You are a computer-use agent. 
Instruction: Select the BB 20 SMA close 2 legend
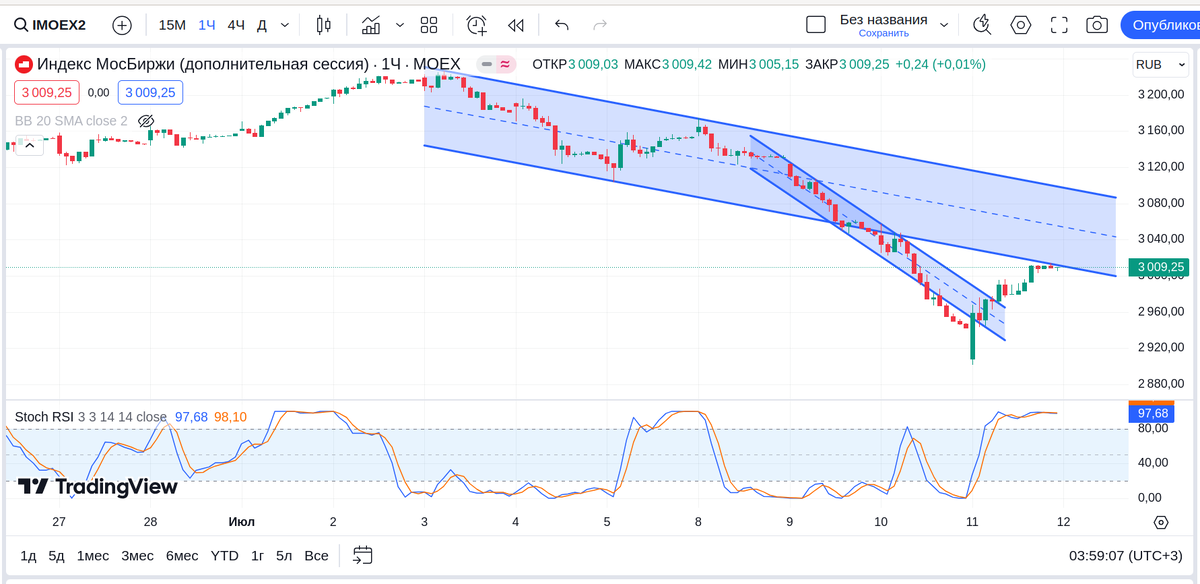(x=71, y=121)
